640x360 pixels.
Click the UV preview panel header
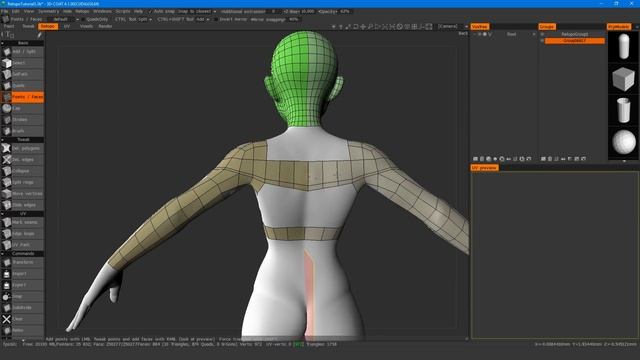click(x=484, y=168)
